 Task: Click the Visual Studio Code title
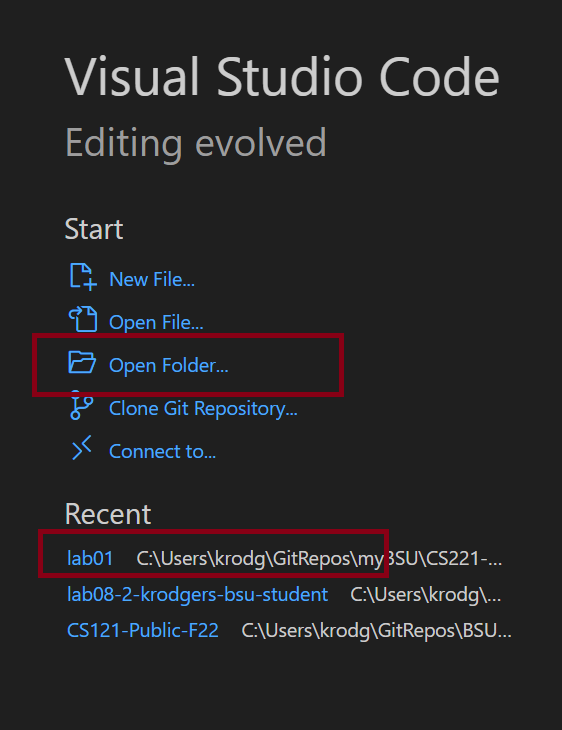[x=282, y=76]
